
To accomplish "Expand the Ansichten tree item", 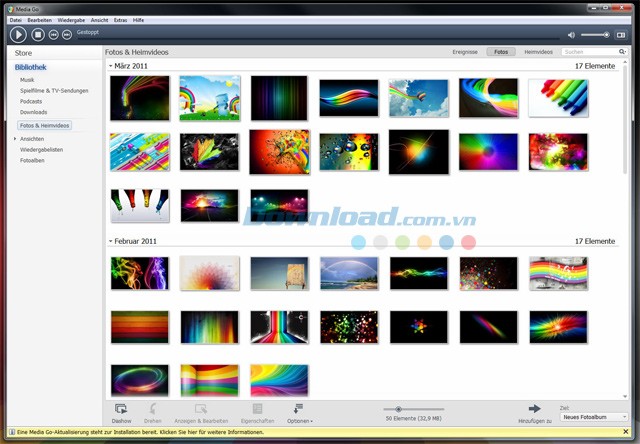I will pos(13,139).
